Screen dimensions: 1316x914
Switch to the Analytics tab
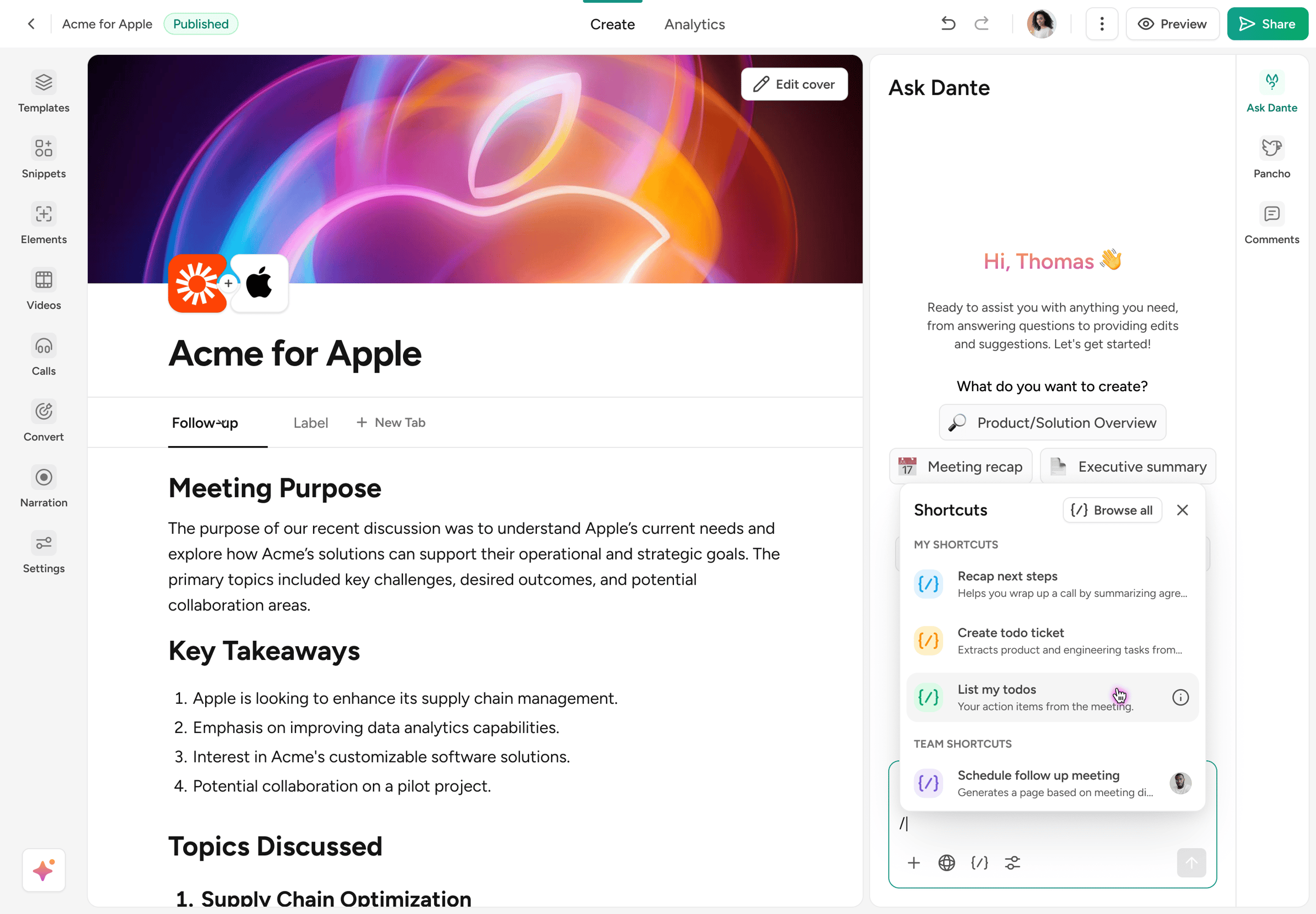tap(694, 24)
